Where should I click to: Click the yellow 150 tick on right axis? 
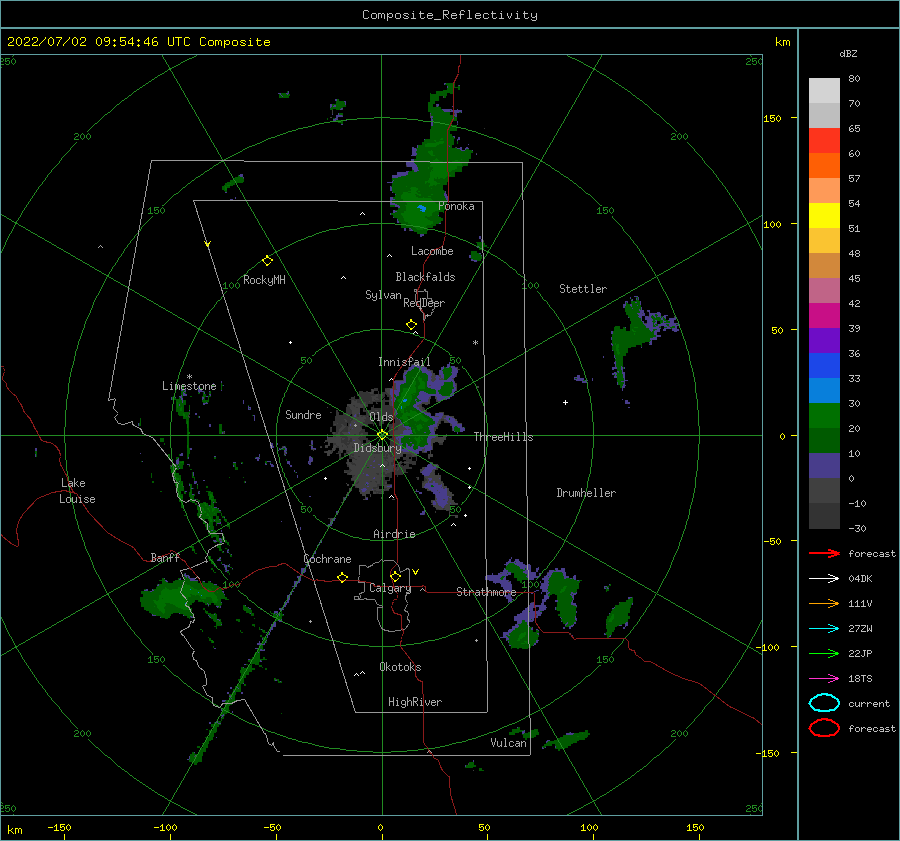point(772,118)
